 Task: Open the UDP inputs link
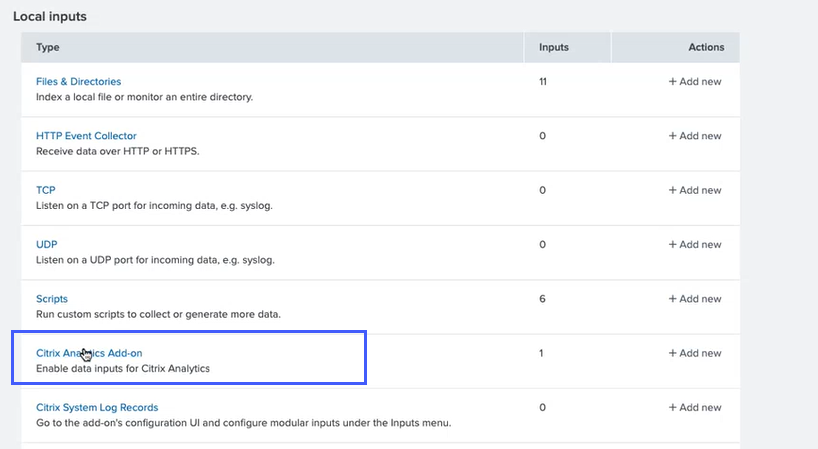click(x=47, y=244)
